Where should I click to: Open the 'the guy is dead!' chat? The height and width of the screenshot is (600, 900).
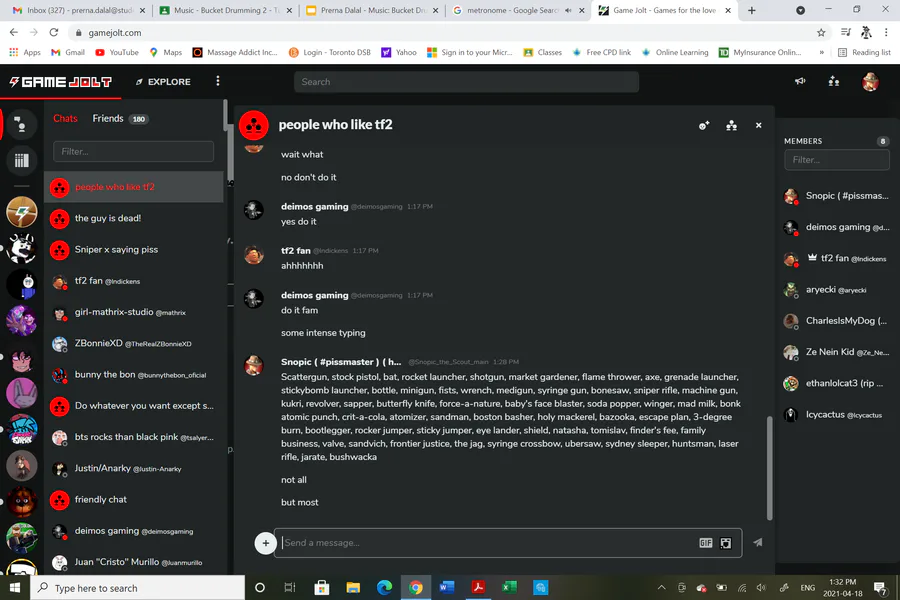tap(133, 218)
